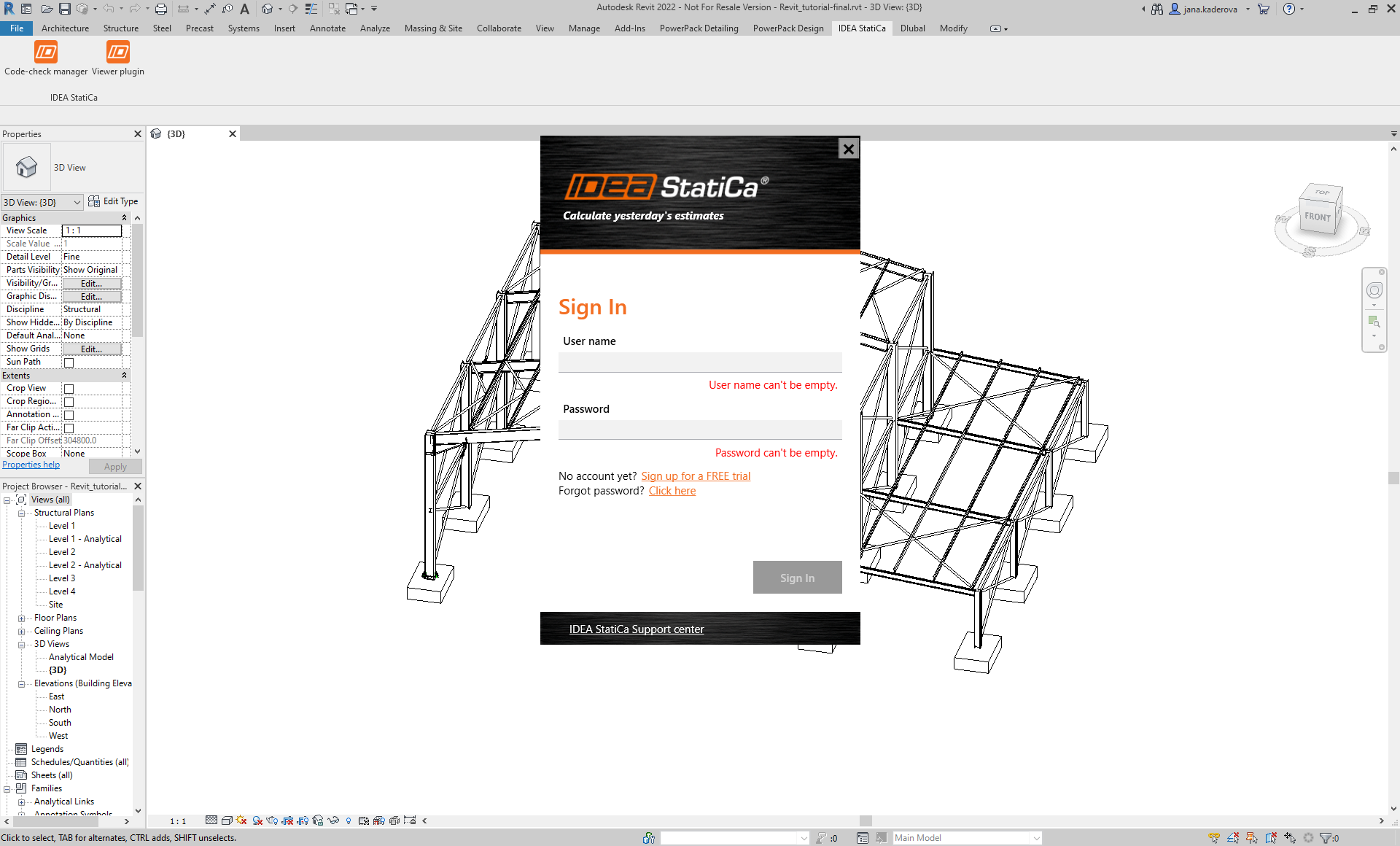This screenshot has width=1400, height=846.
Task: Click the Dlubal integration tab icon
Action: (x=910, y=27)
